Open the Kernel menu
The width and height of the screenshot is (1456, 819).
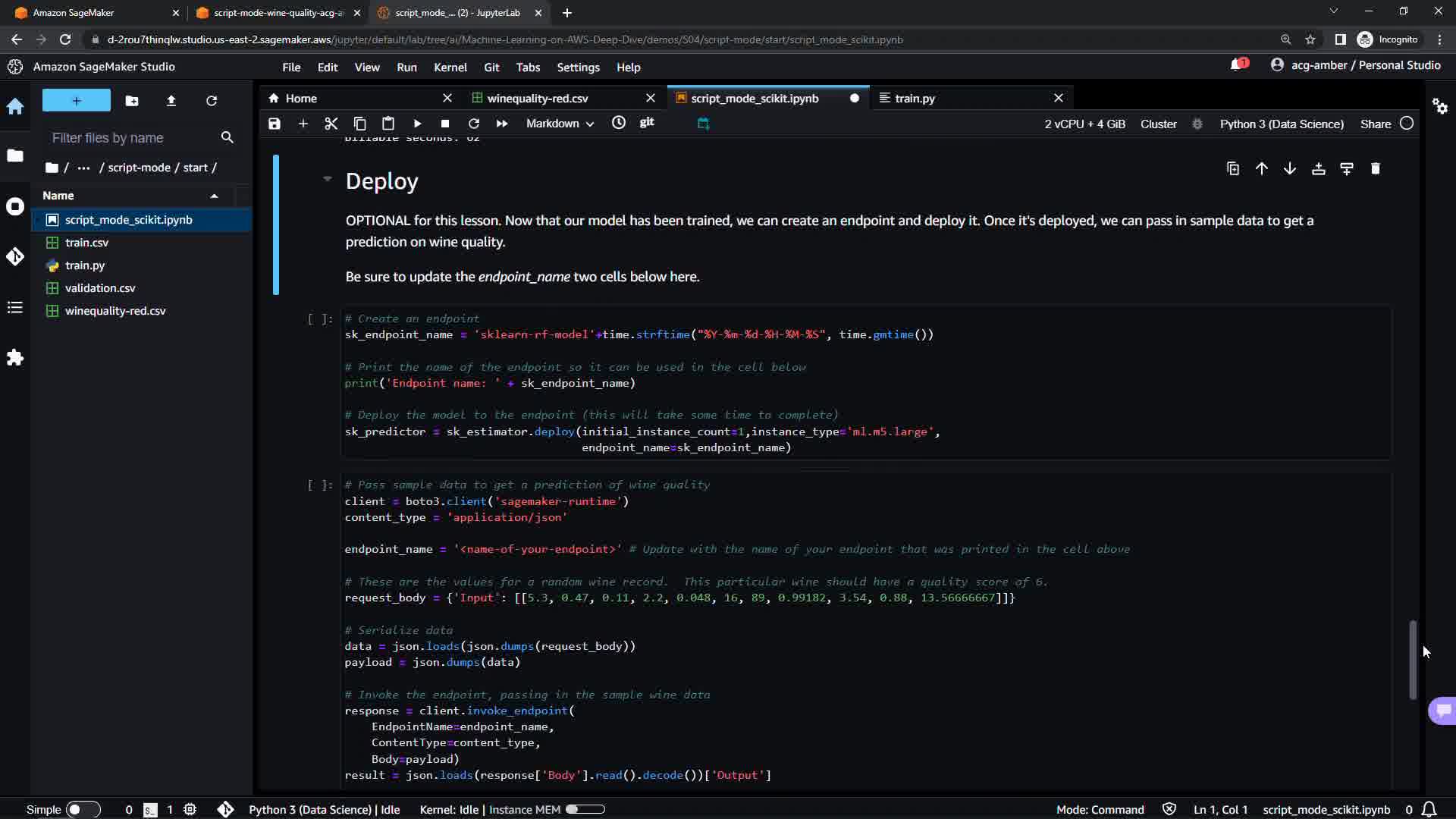(x=450, y=67)
